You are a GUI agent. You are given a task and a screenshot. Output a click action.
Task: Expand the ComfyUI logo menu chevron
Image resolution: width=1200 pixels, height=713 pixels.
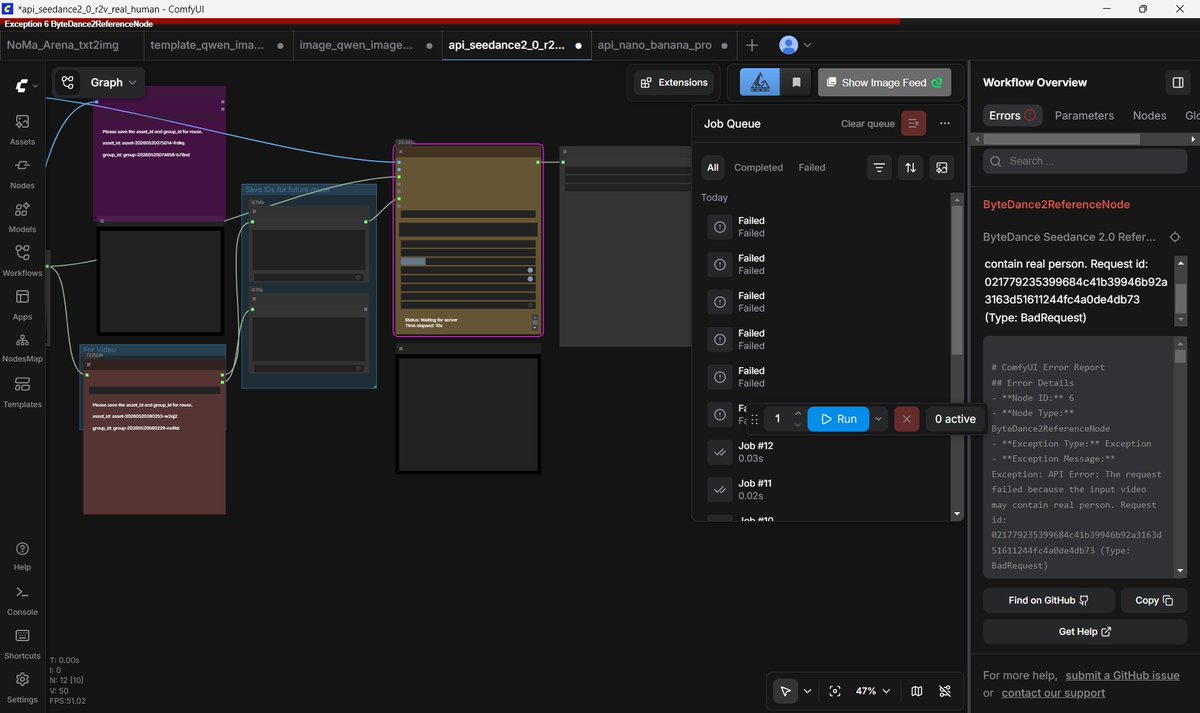click(36, 86)
